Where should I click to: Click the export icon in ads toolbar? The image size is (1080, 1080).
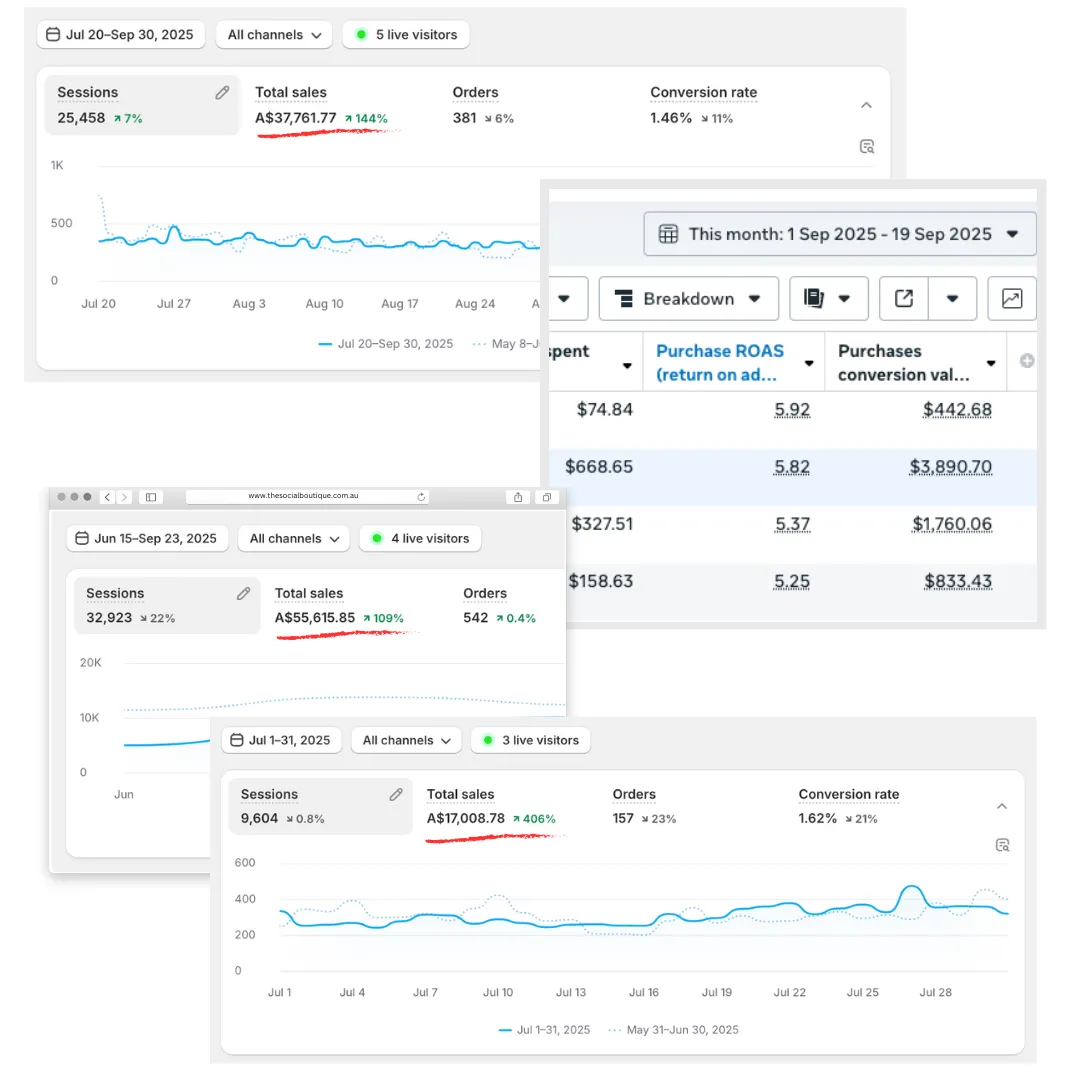(904, 298)
